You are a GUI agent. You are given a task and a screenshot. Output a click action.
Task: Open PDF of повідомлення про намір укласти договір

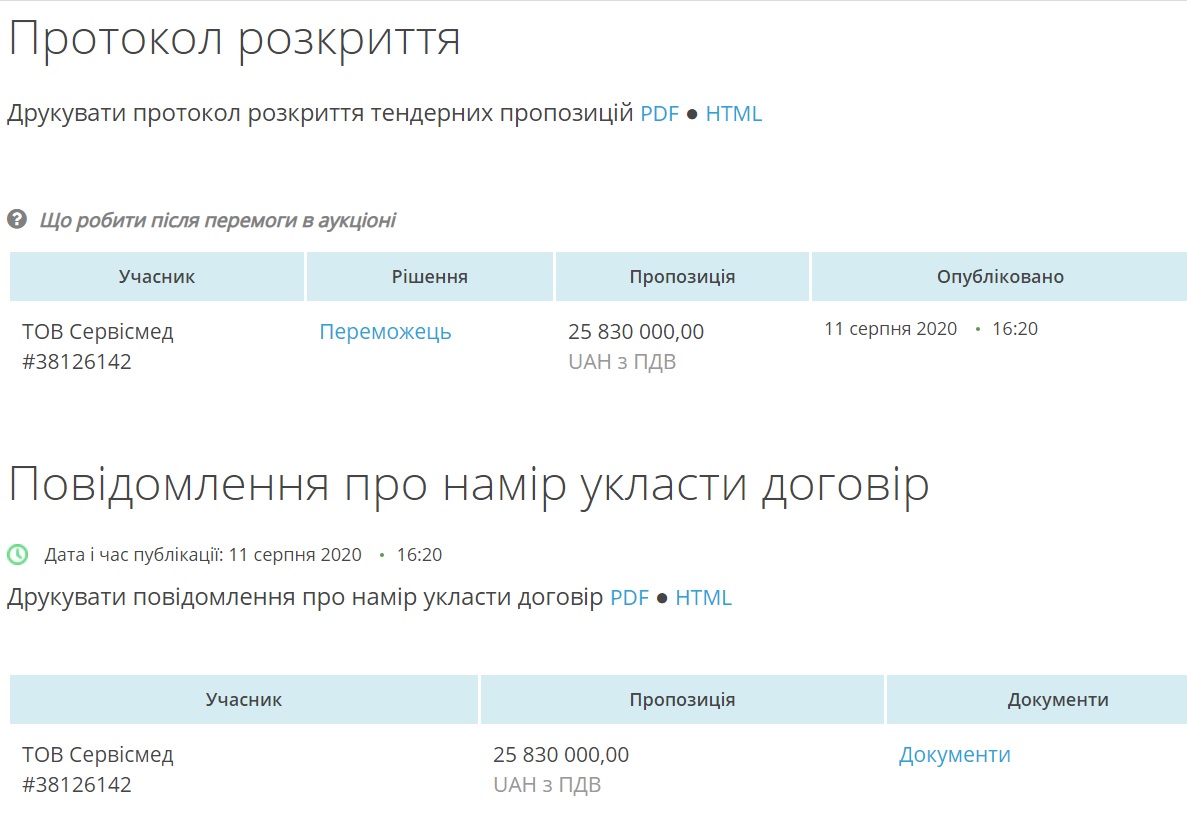click(x=629, y=598)
